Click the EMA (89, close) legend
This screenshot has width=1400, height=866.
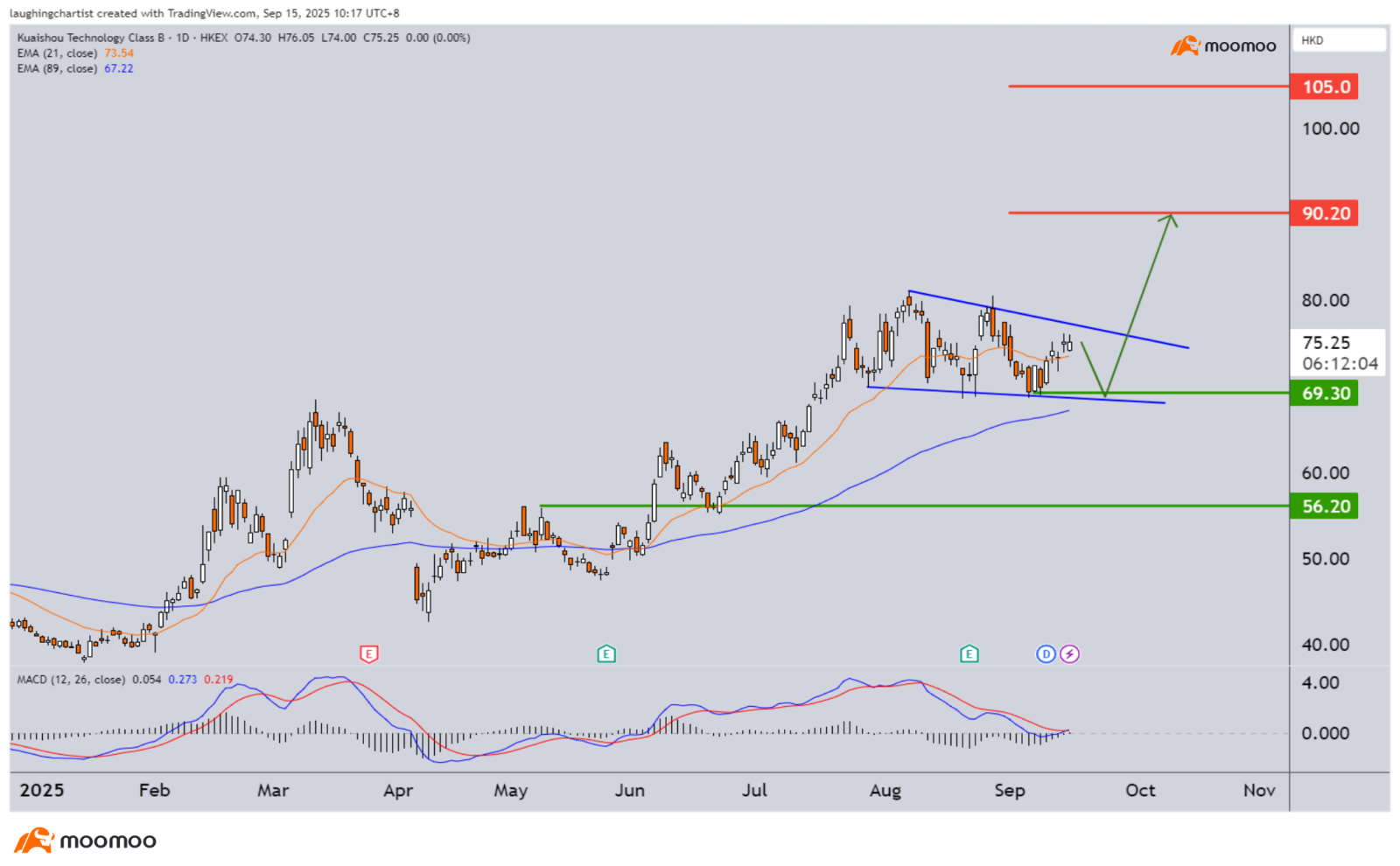57,68
